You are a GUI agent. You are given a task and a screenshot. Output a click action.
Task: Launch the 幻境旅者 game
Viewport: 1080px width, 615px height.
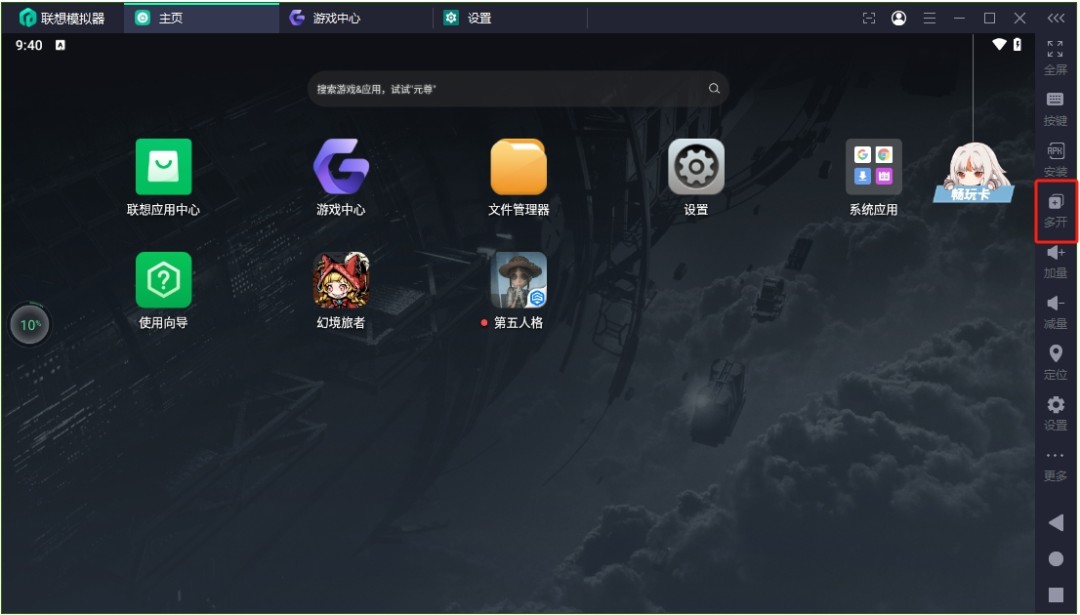(340, 289)
